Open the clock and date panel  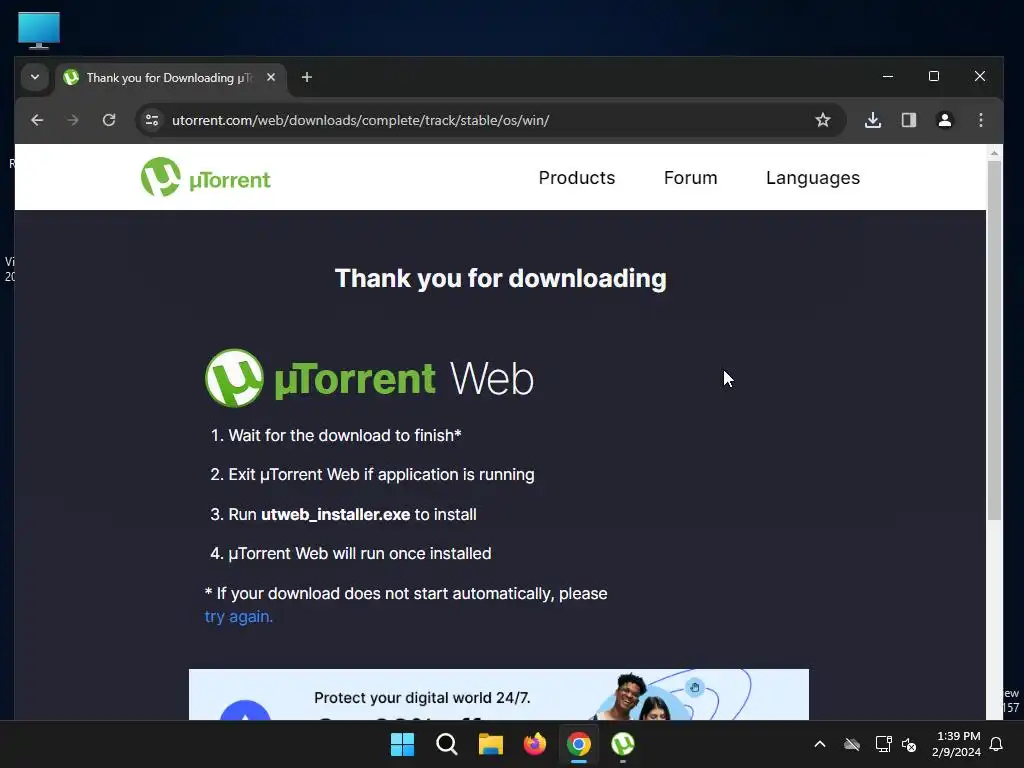pos(957,744)
